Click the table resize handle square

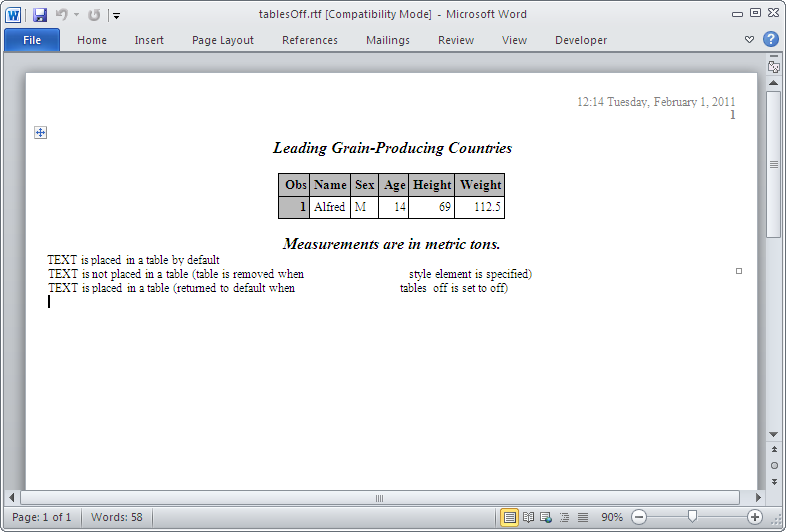739,271
